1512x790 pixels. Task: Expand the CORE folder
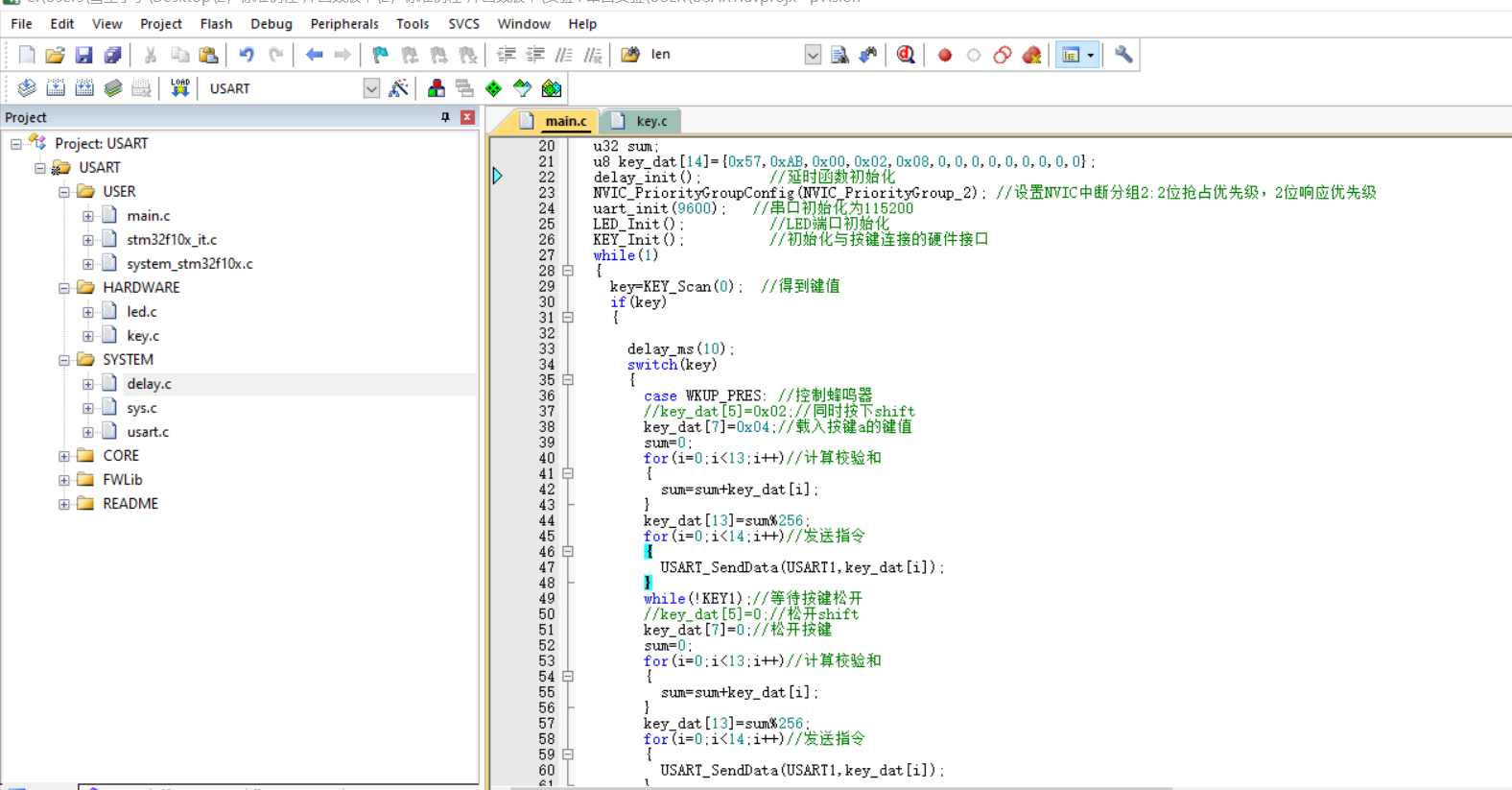(x=64, y=456)
